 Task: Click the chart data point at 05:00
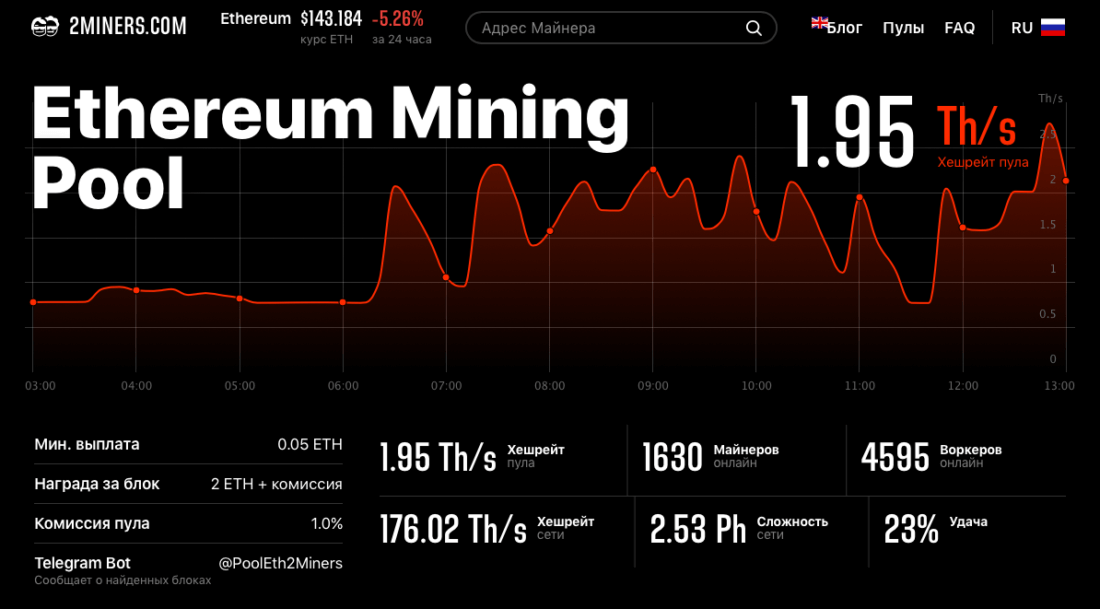[x=239, y=299]
